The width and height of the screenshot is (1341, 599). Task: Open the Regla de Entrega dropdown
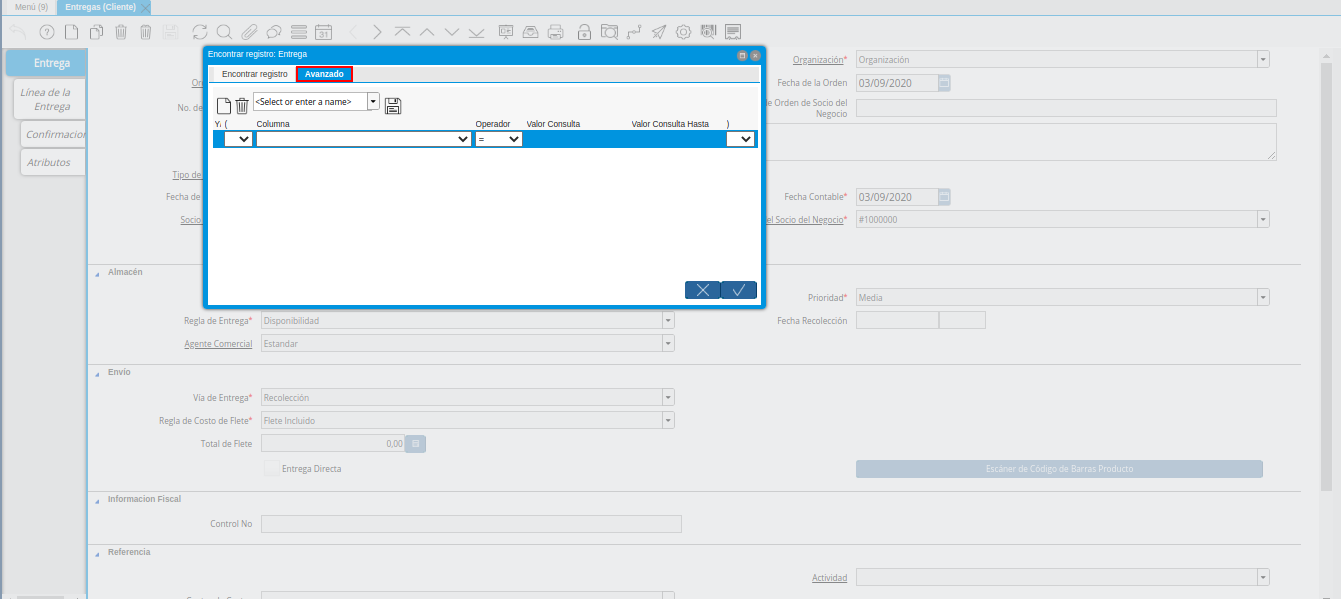[x=668, y=320]
